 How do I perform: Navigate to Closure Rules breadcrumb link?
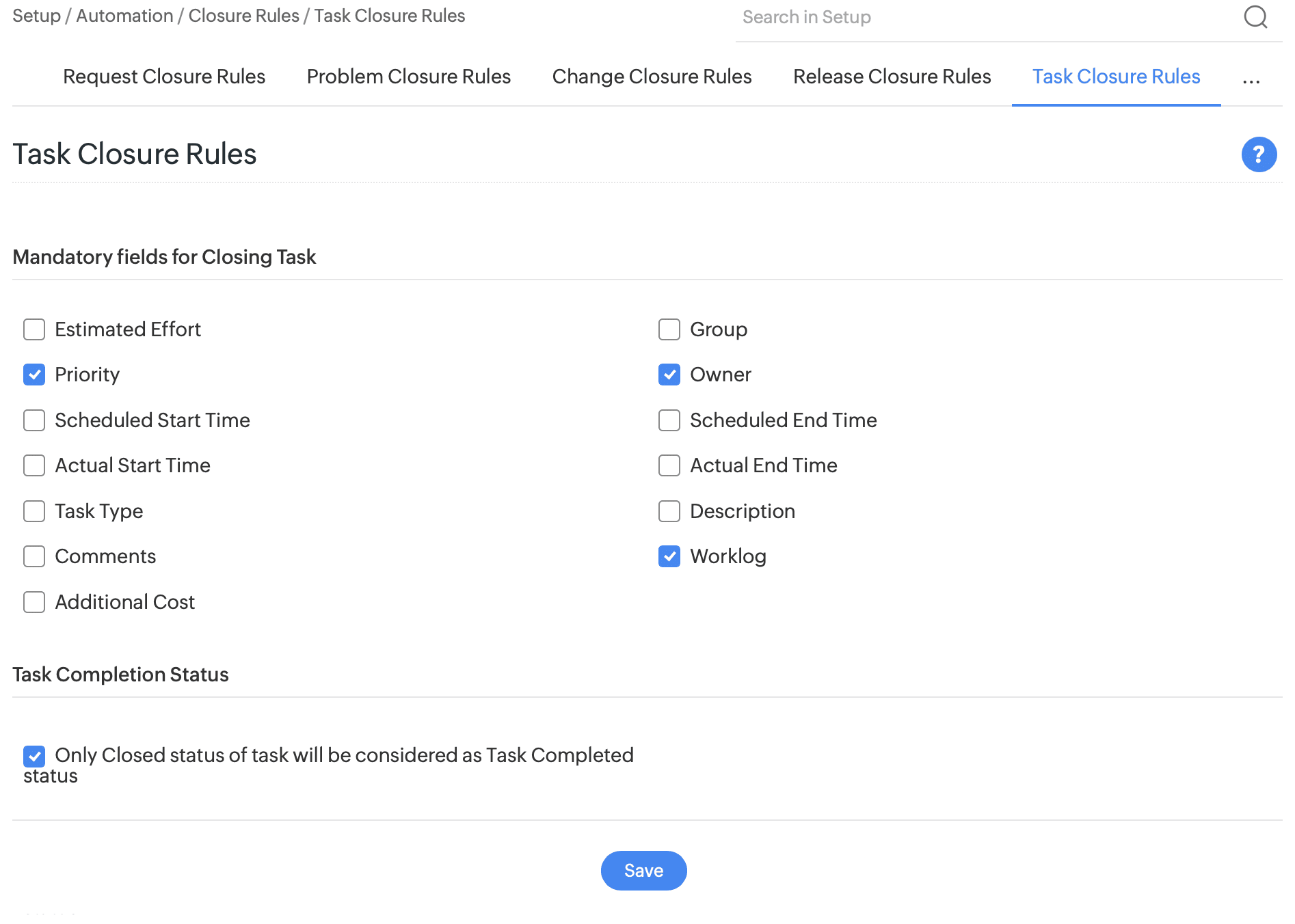point(243,16)
